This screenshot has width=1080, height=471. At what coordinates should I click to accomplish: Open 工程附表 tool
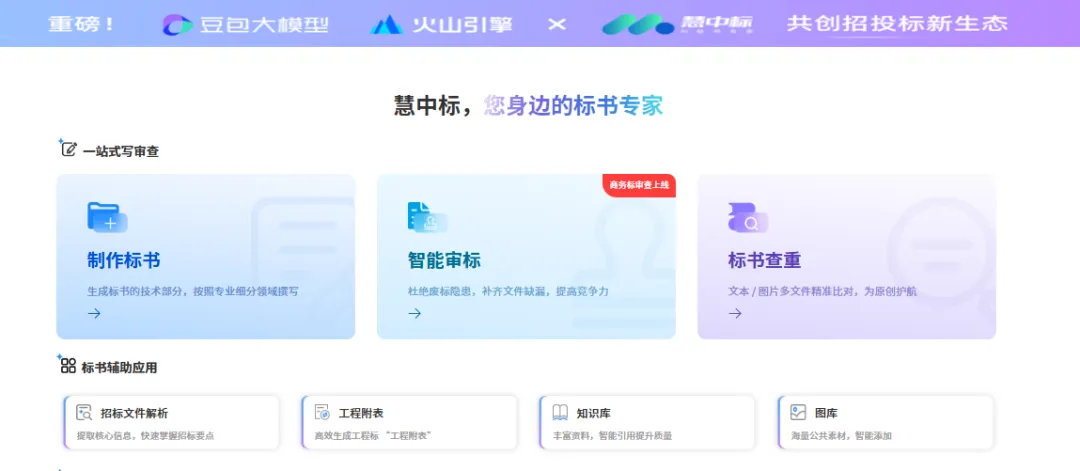click(409, 422)
